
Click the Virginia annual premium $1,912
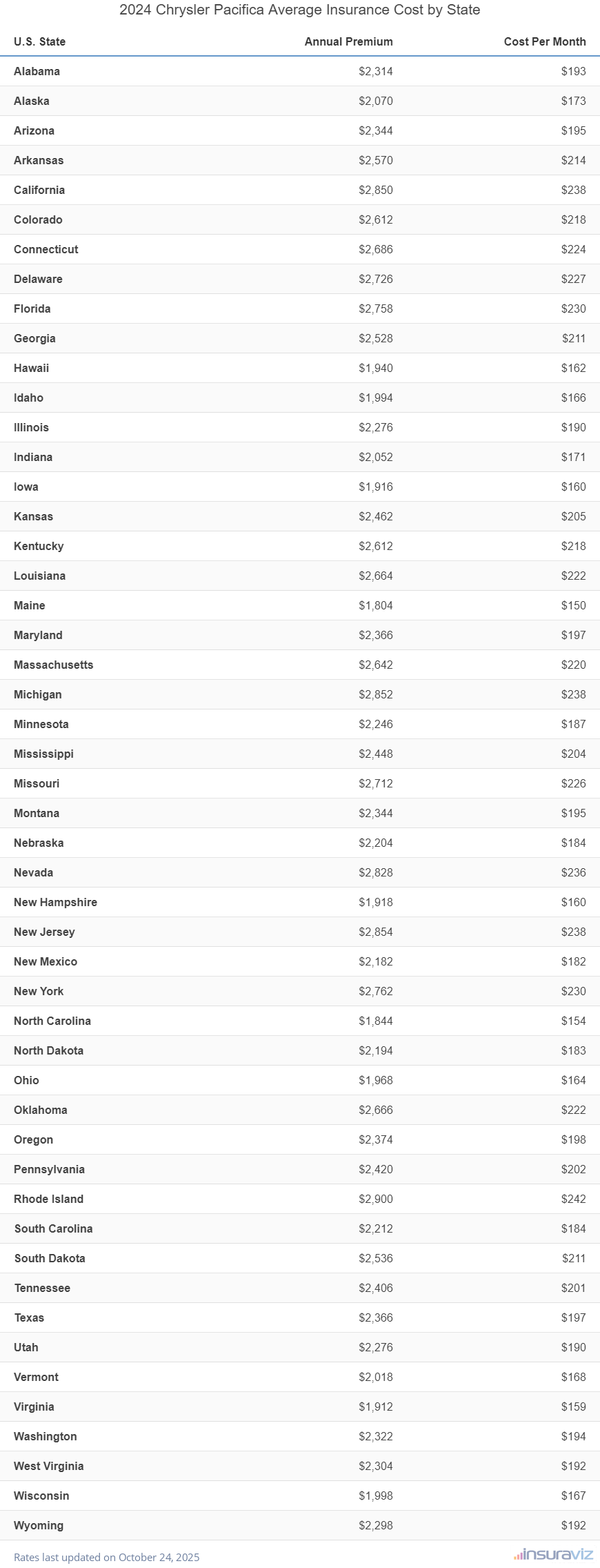point(375,1407)
